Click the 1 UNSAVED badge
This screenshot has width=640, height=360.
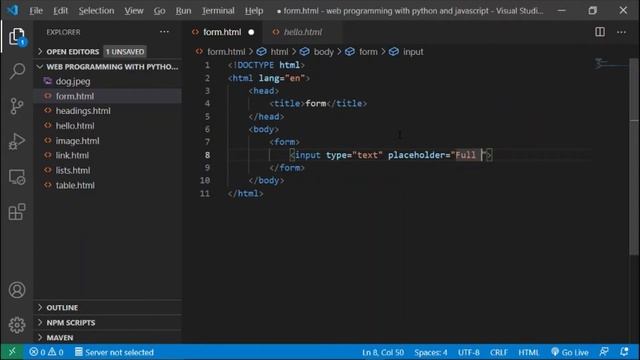[x=125, y=51]
